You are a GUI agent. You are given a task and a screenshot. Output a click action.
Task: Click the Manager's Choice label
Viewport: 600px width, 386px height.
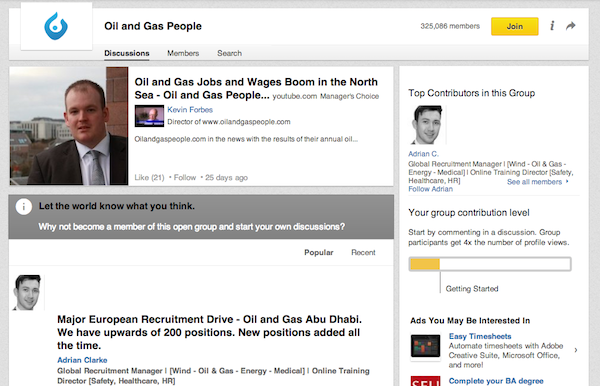tap(349, 96)
